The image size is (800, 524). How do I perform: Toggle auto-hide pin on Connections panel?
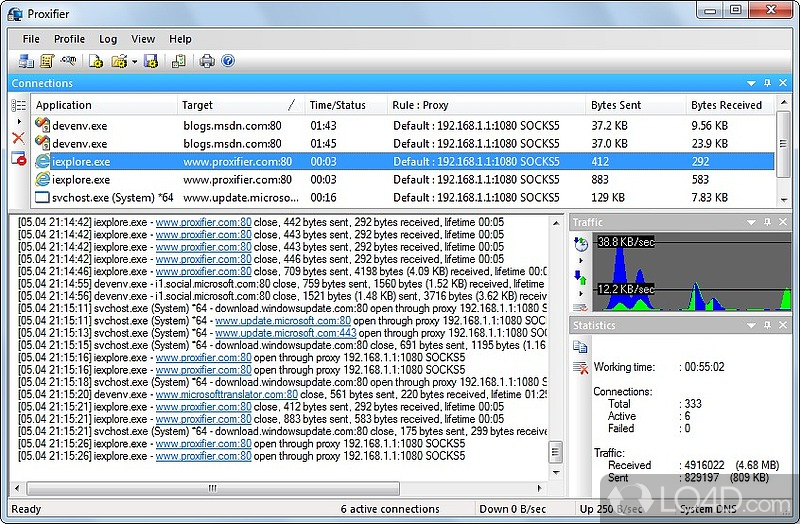767,83
